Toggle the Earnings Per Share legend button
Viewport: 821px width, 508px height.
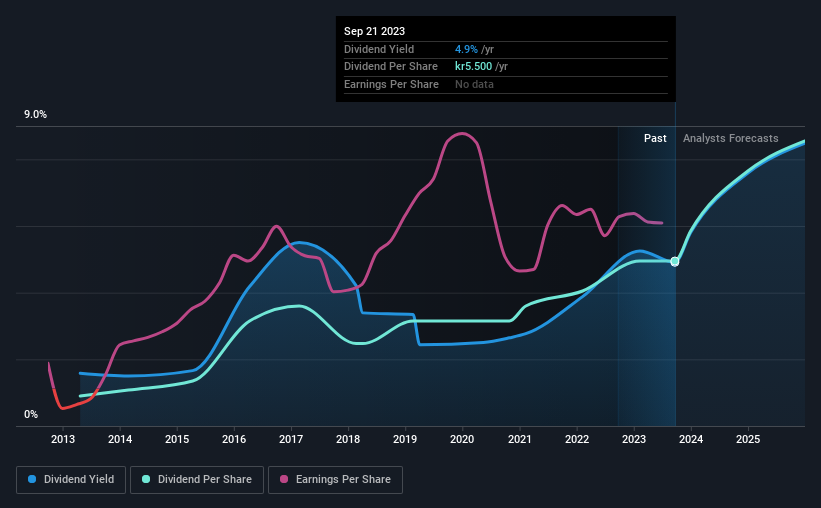[x=335, y=480]
